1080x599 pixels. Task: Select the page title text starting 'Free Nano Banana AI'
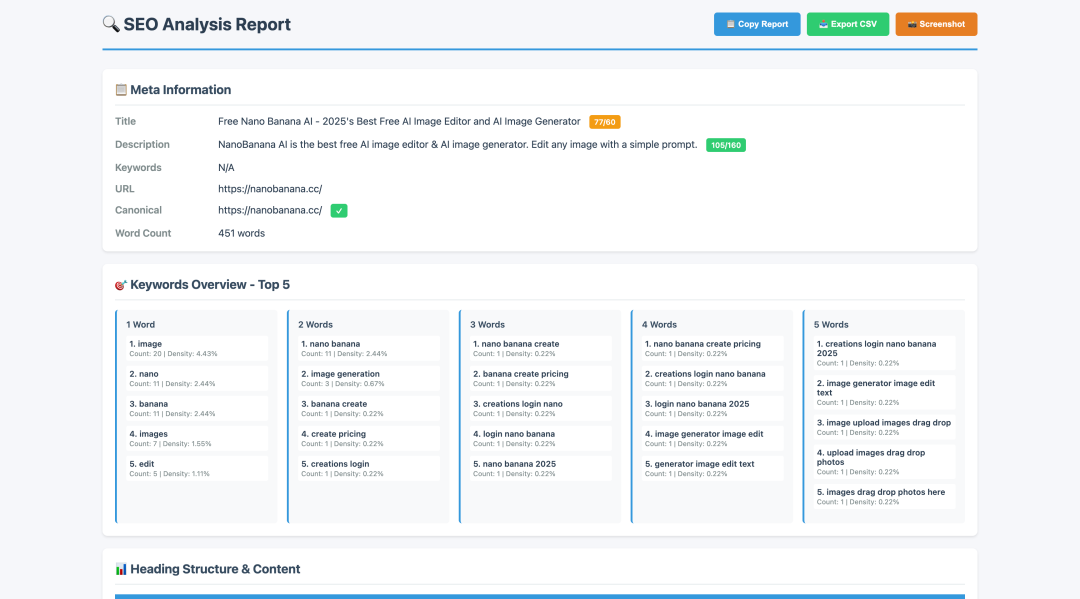(x=399, y=121)
